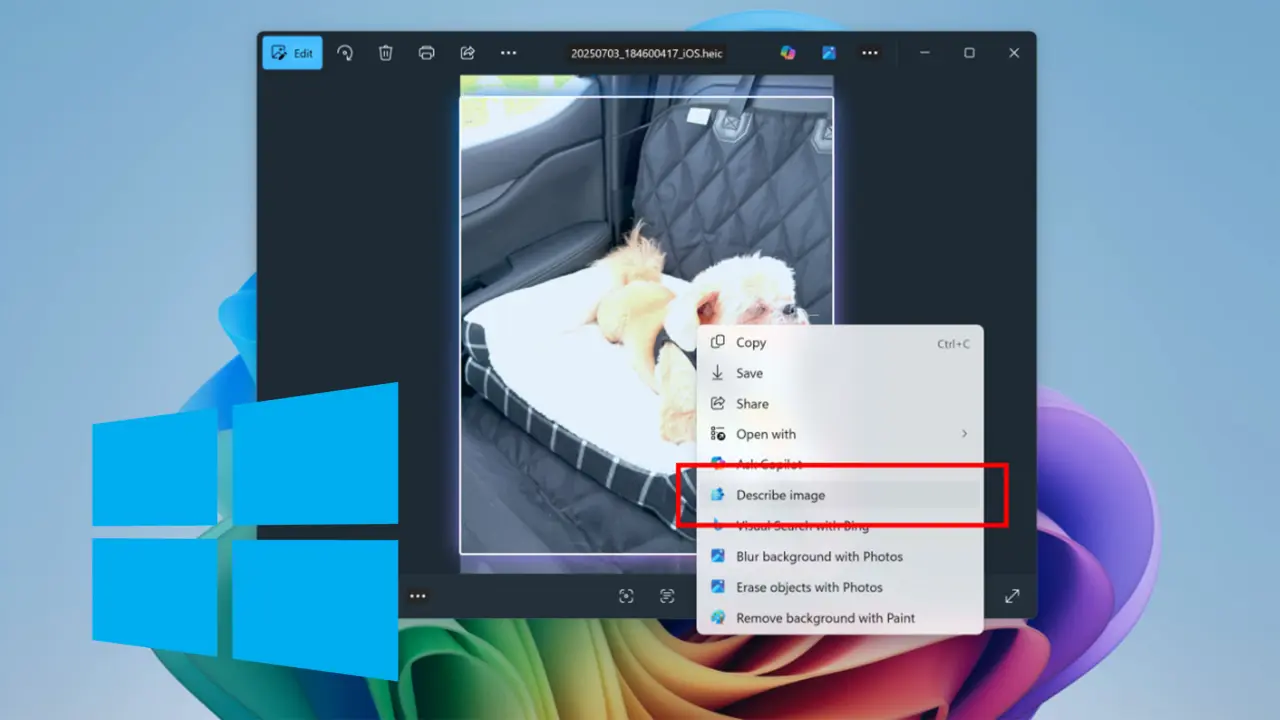The image size is (1280, 720).
Task: Click the visual focus scan icon in bottom bar
Action: [626, 596]
